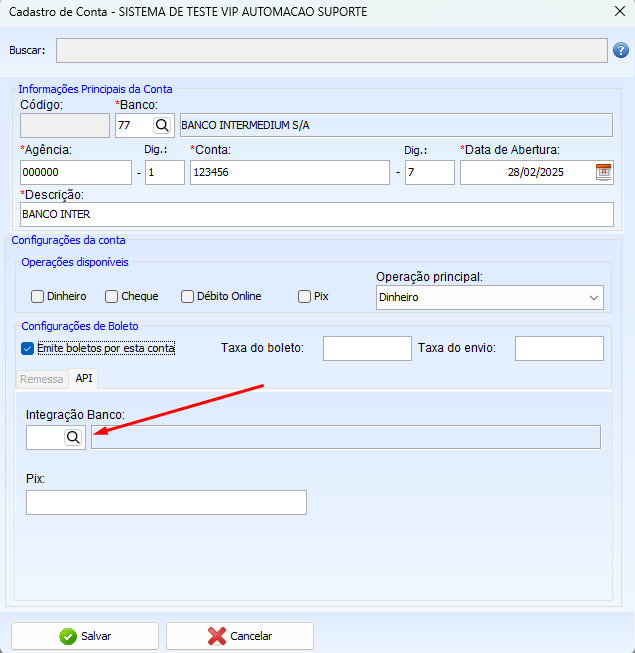This screenshot has width=635, height=653.
Task: Click into the Buscar search field
Action: [x=330, y=50]
